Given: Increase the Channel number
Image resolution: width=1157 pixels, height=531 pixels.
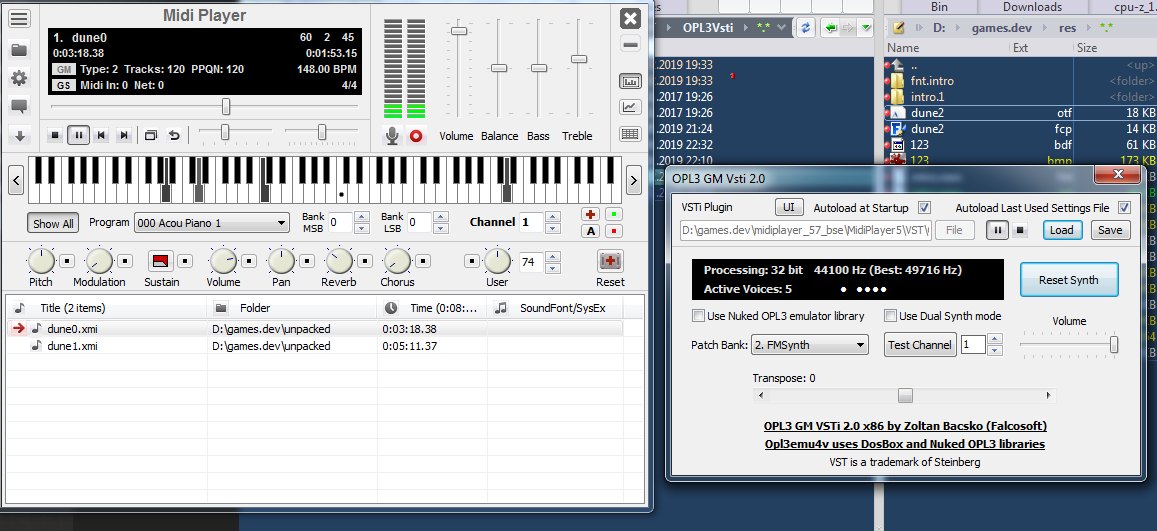Looking at the screenshot, I should [x=552, y=217].
